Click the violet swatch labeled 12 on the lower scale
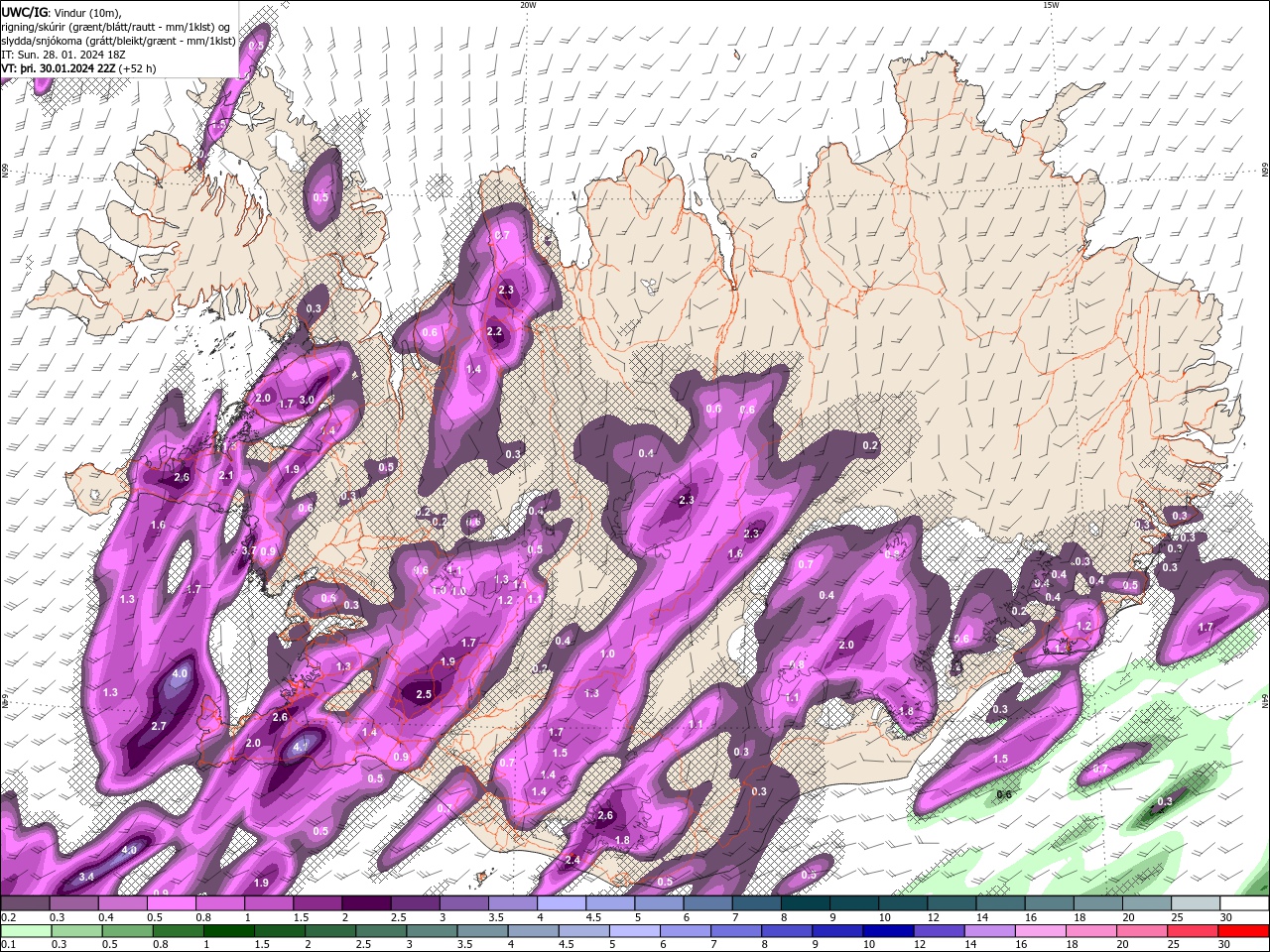 pos(939,931)
